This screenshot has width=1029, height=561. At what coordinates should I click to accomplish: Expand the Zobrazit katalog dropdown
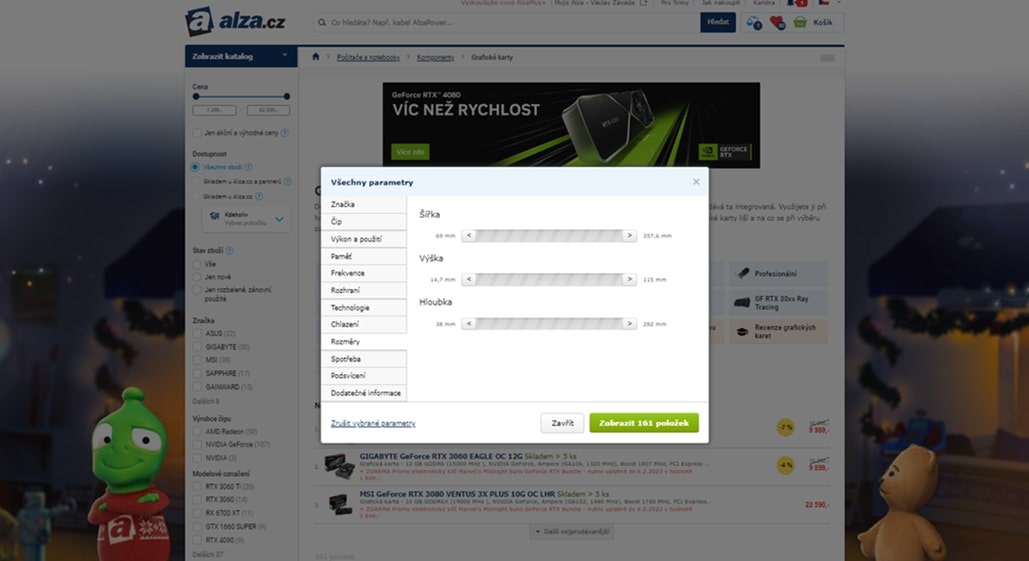coord(241,56)
